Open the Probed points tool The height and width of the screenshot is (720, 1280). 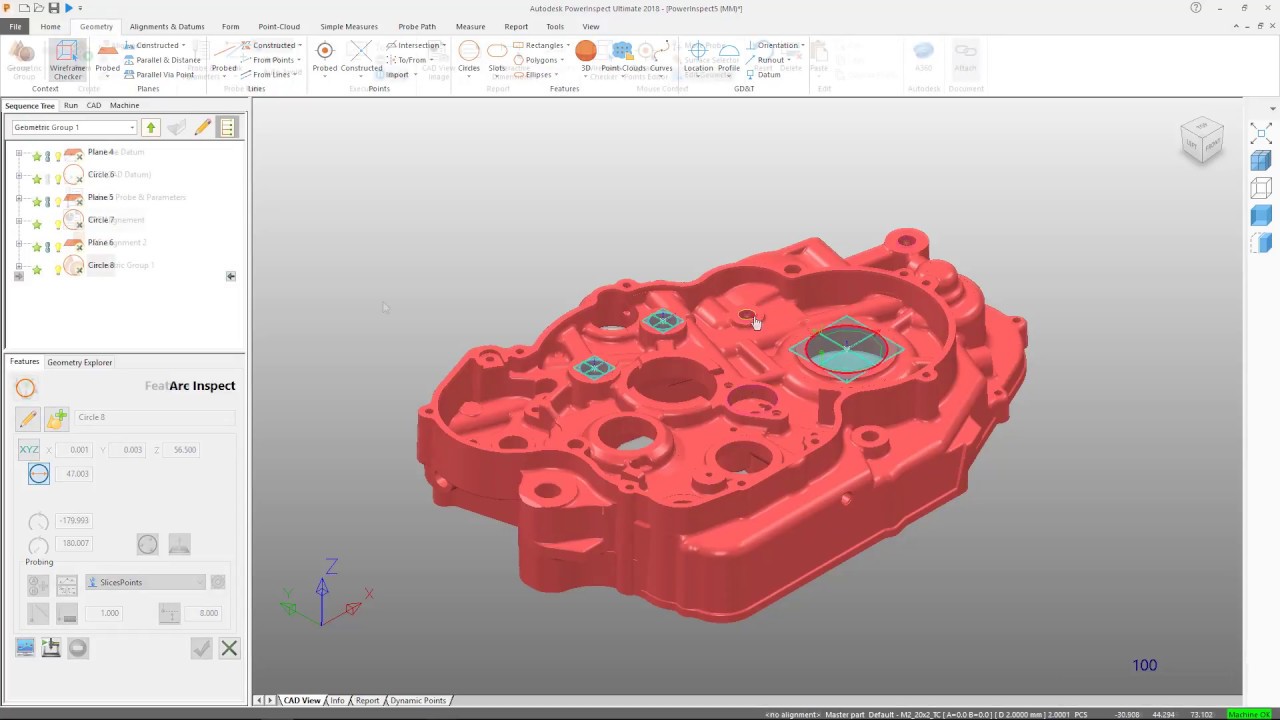324,58
